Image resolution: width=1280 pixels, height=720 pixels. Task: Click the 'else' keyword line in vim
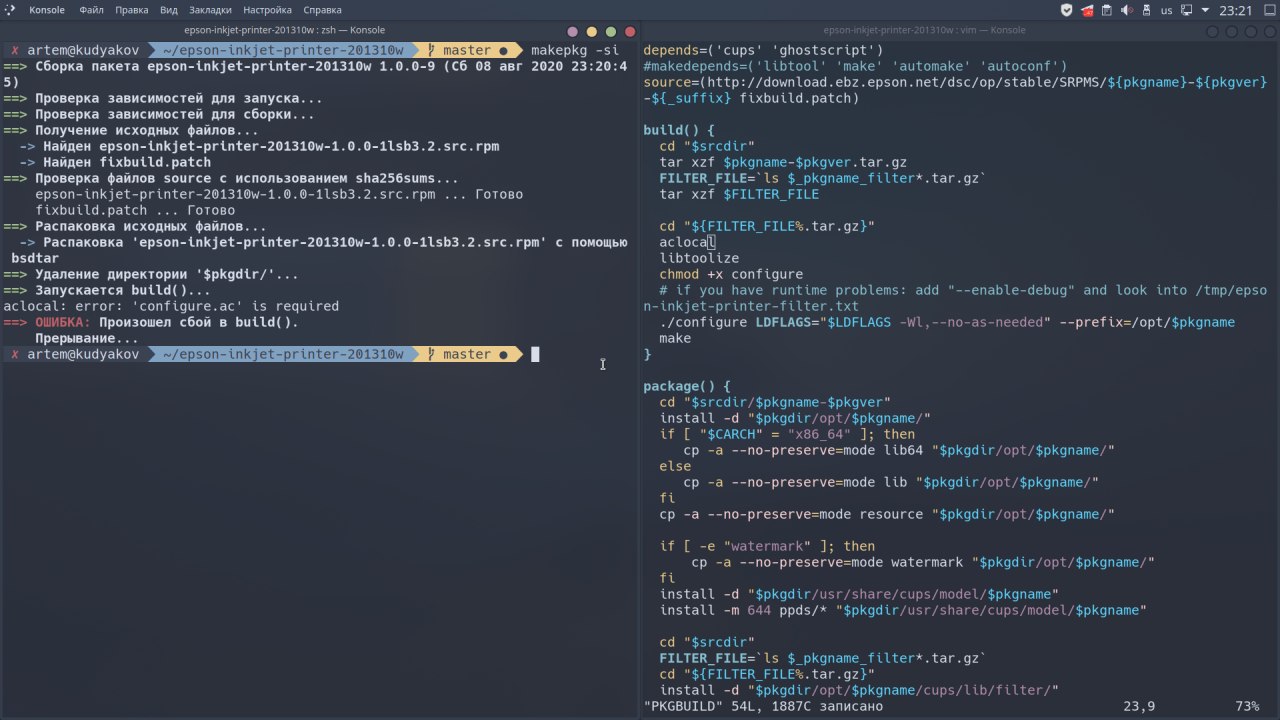[x=675, y=466]
